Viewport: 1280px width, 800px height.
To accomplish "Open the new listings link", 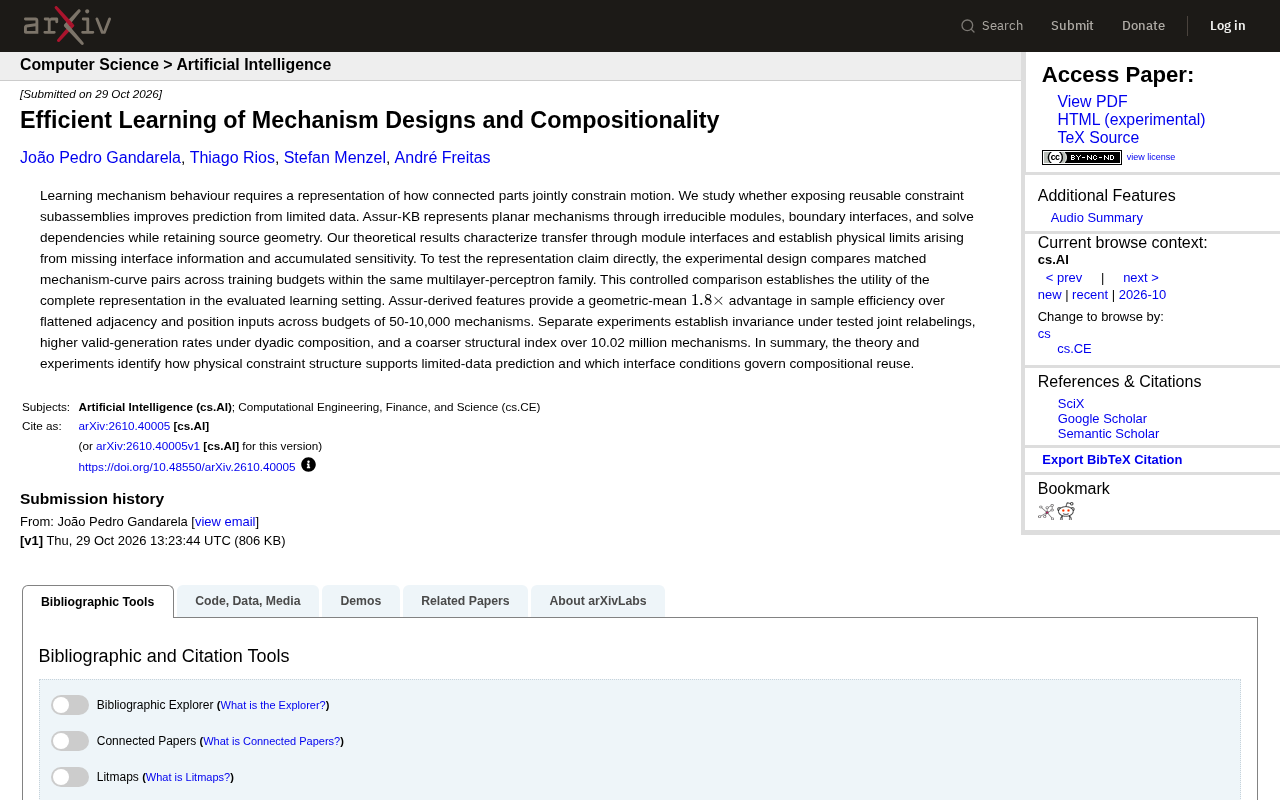I will [x=1050, y=295].
